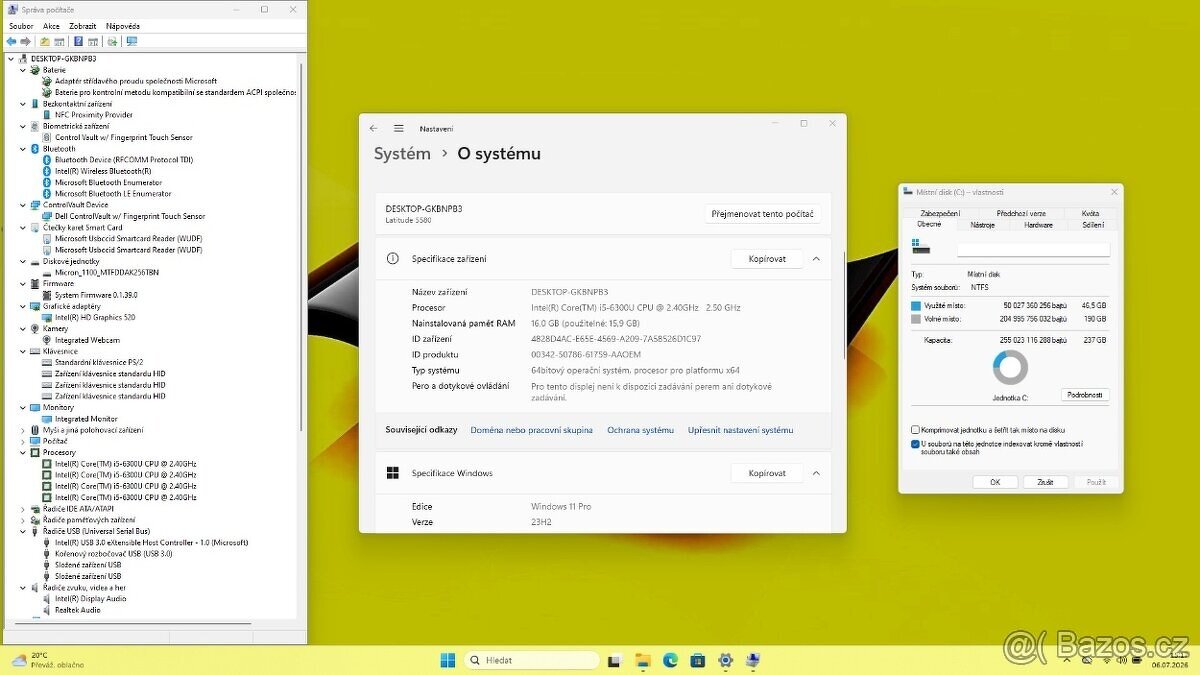The image size is (1200, 675).
Task: Click the Monitory category icon
Action: coord(35,407)
